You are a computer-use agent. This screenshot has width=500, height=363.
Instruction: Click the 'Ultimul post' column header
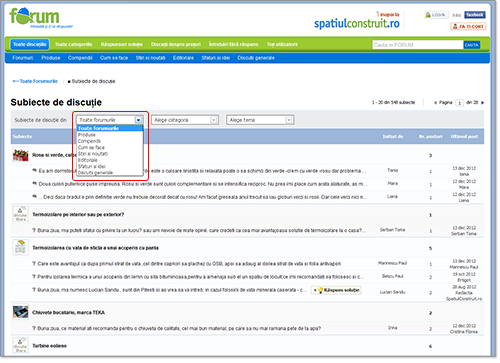464,137
